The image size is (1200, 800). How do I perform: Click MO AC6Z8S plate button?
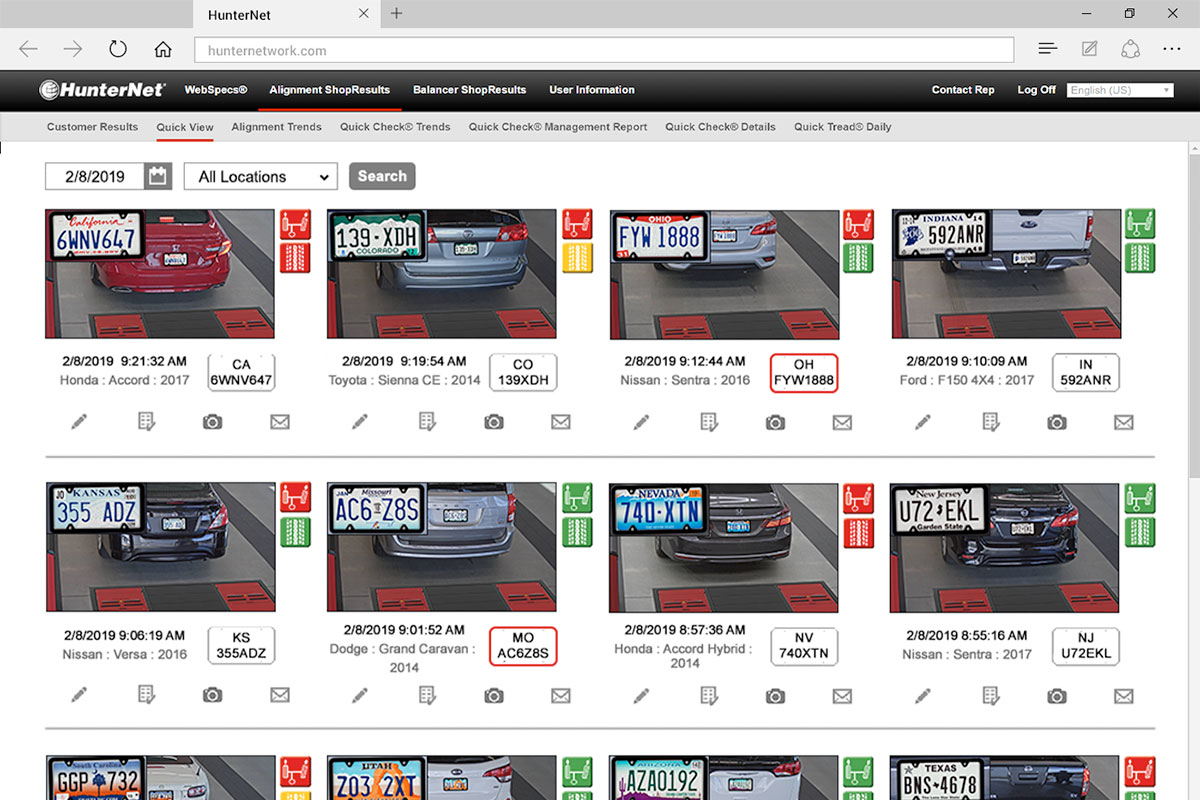523,646
